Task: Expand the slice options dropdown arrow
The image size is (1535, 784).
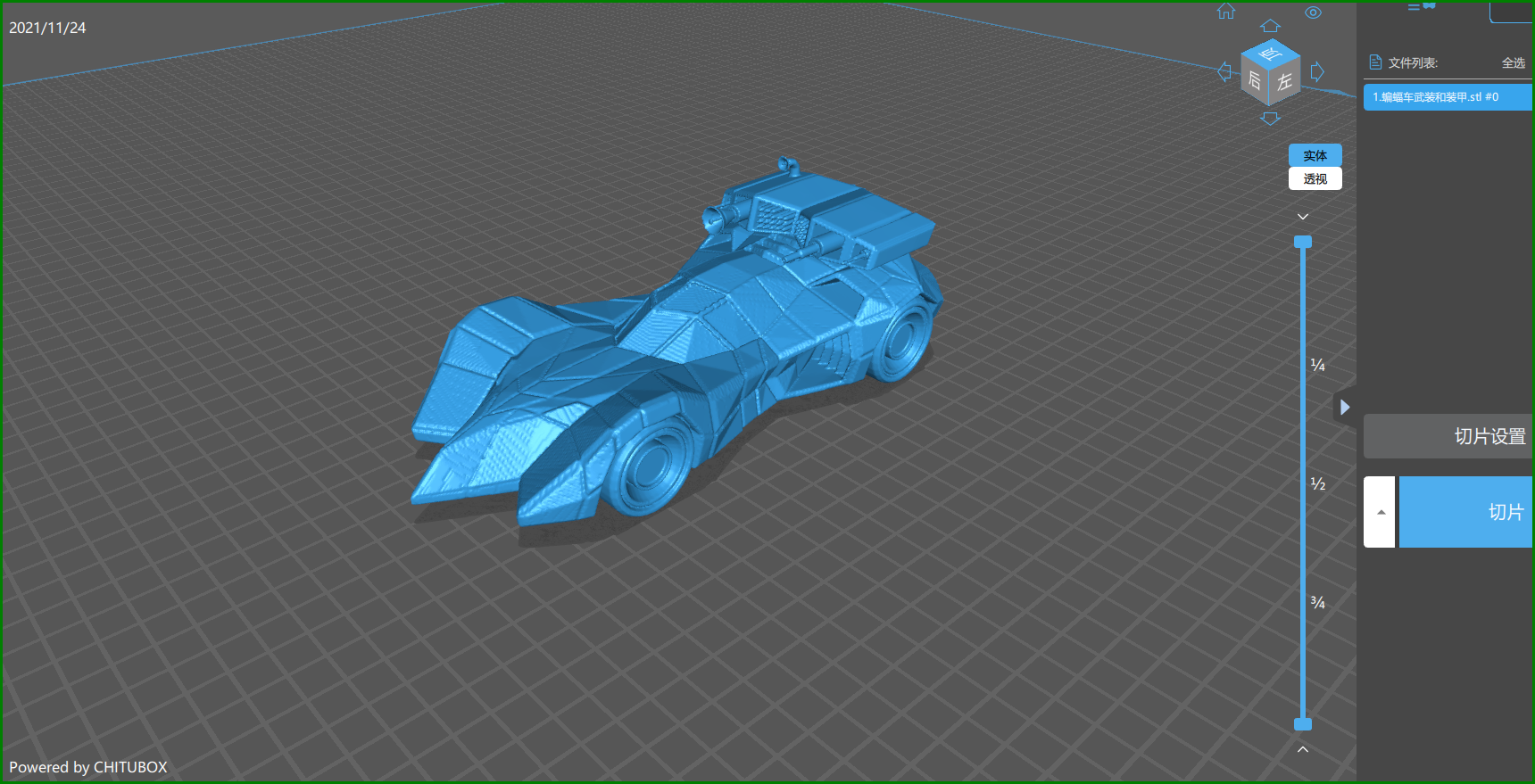Action: (x=1380, y=512)
